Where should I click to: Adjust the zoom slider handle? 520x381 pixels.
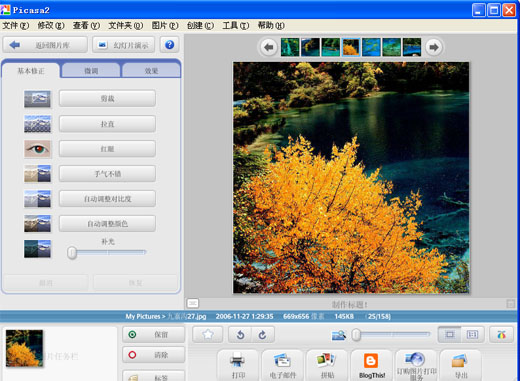click(x=356, y=335)
